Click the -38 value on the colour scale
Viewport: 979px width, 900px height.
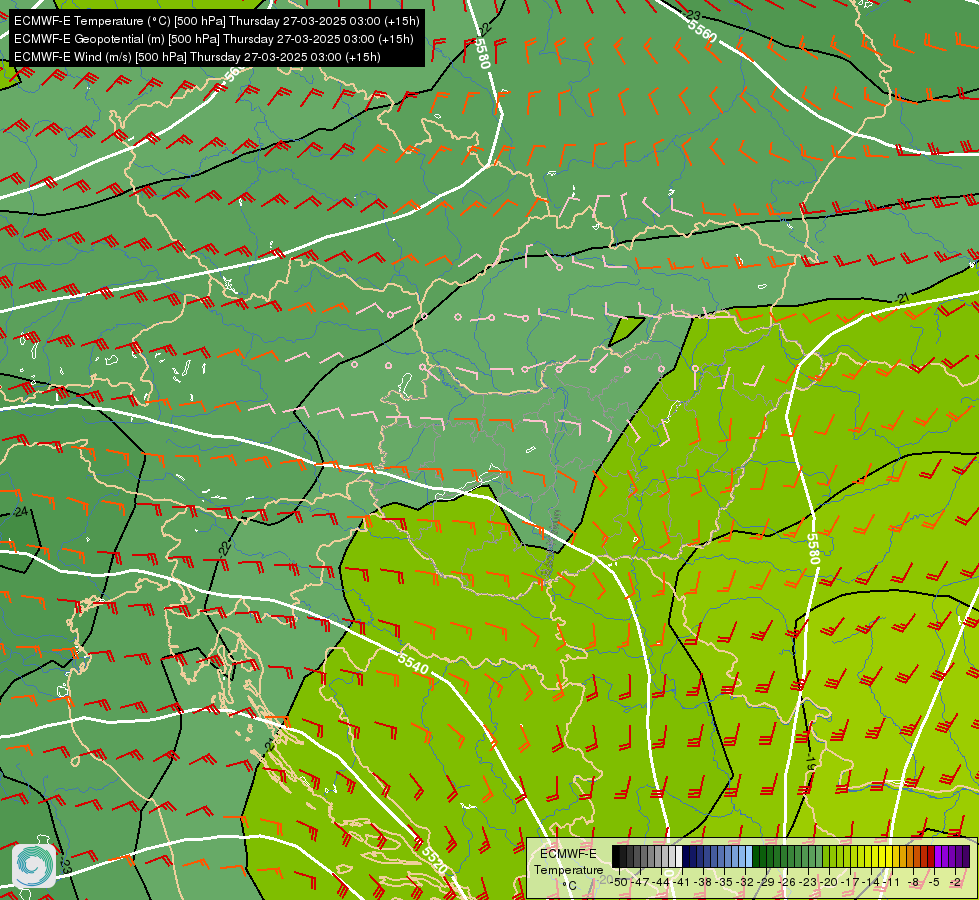[703, 882]
